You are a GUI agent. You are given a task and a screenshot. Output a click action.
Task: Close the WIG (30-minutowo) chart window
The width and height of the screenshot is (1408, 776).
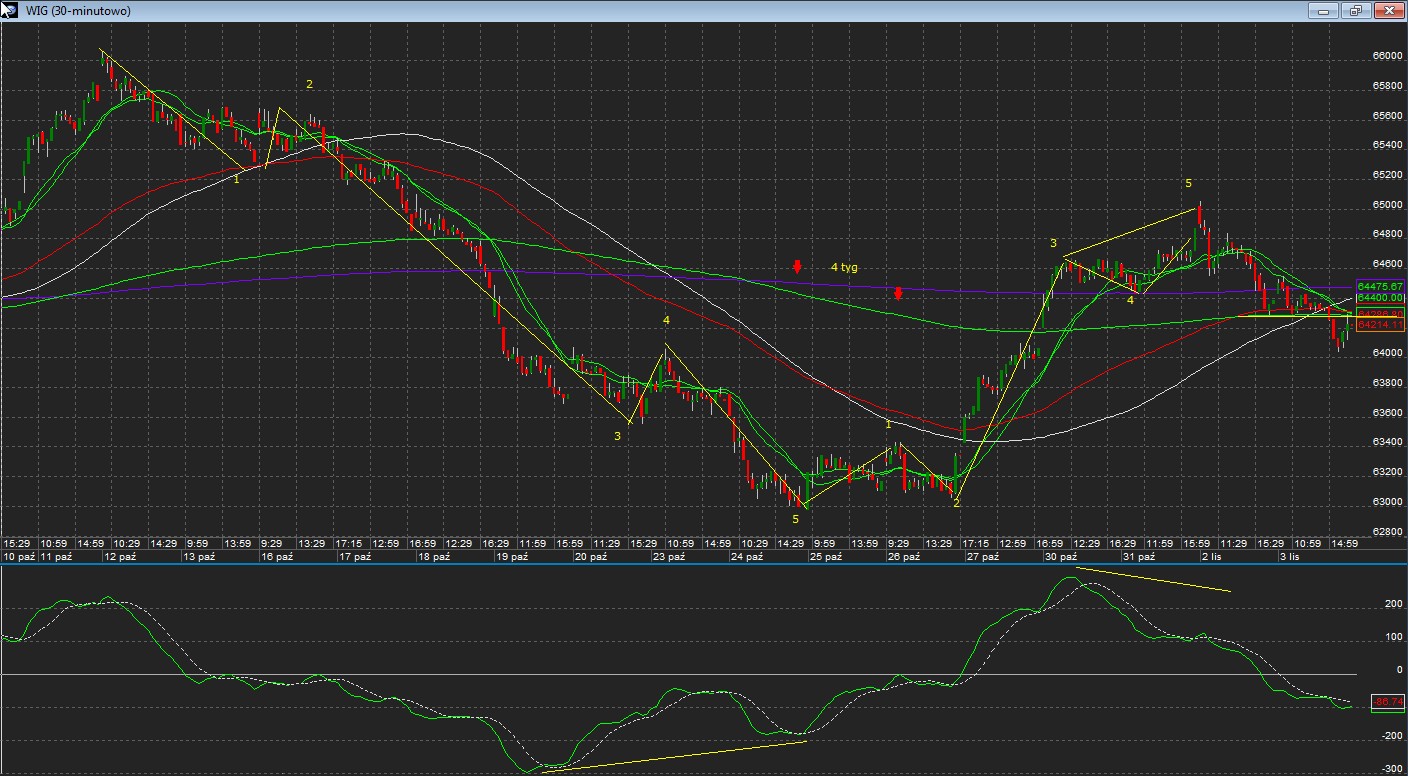tap(1388, 10)
